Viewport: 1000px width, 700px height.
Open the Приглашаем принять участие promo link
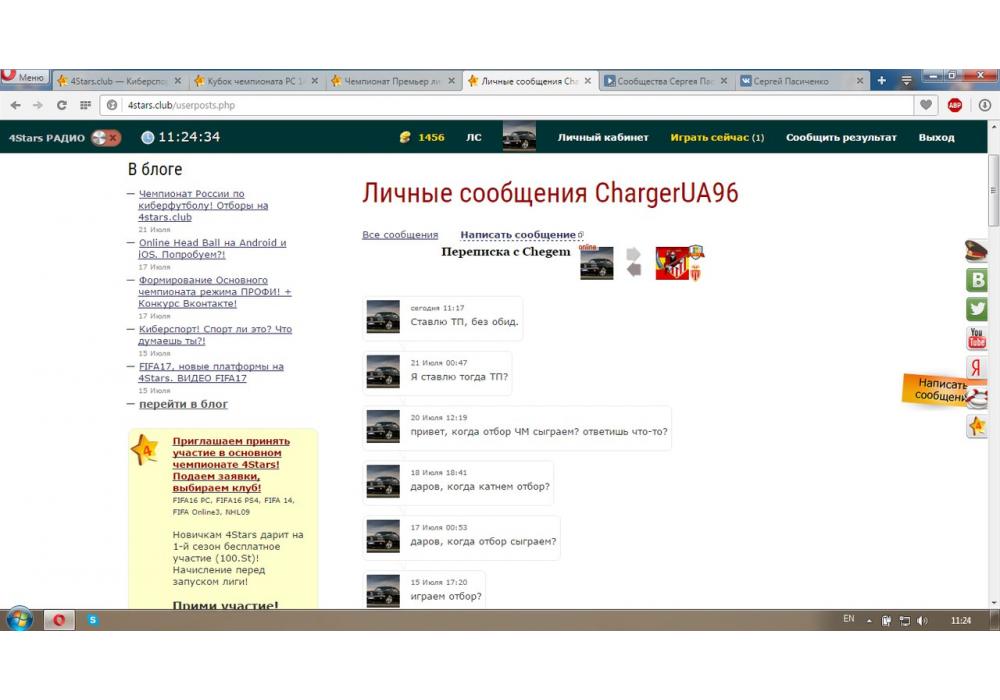pyautogui.click(x=231, y=464)
